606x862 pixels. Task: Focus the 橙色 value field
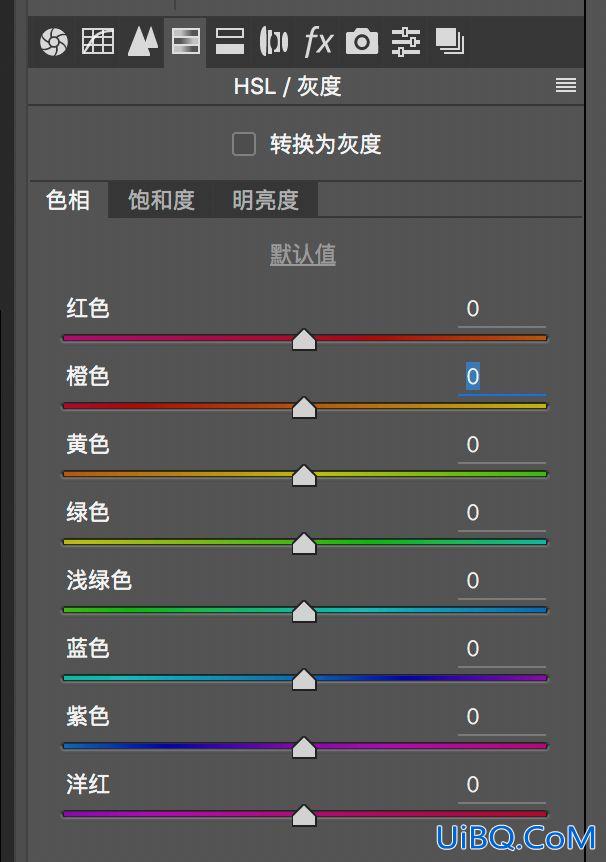coord(502,378)
